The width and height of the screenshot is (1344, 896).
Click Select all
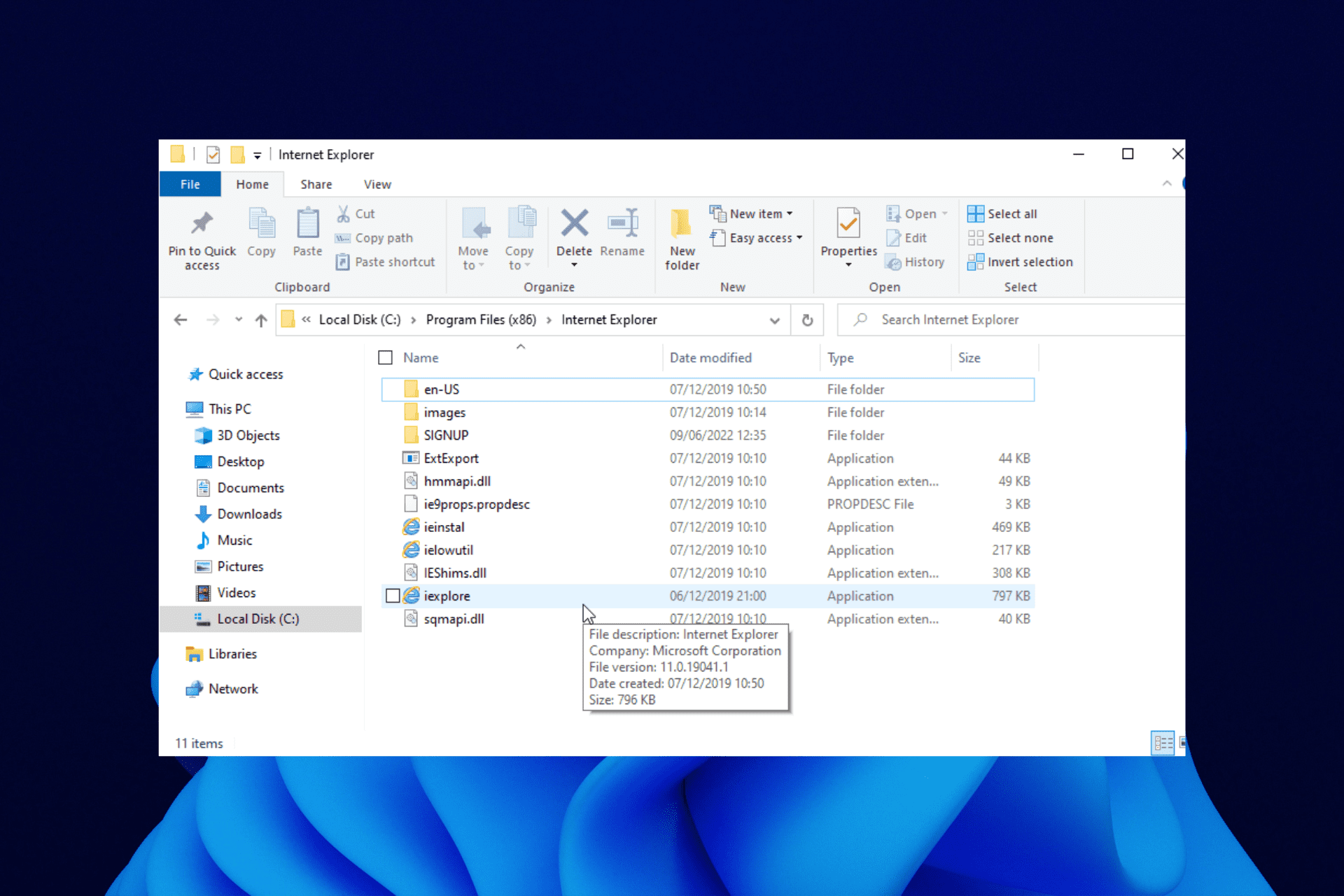coord(1002,213)
